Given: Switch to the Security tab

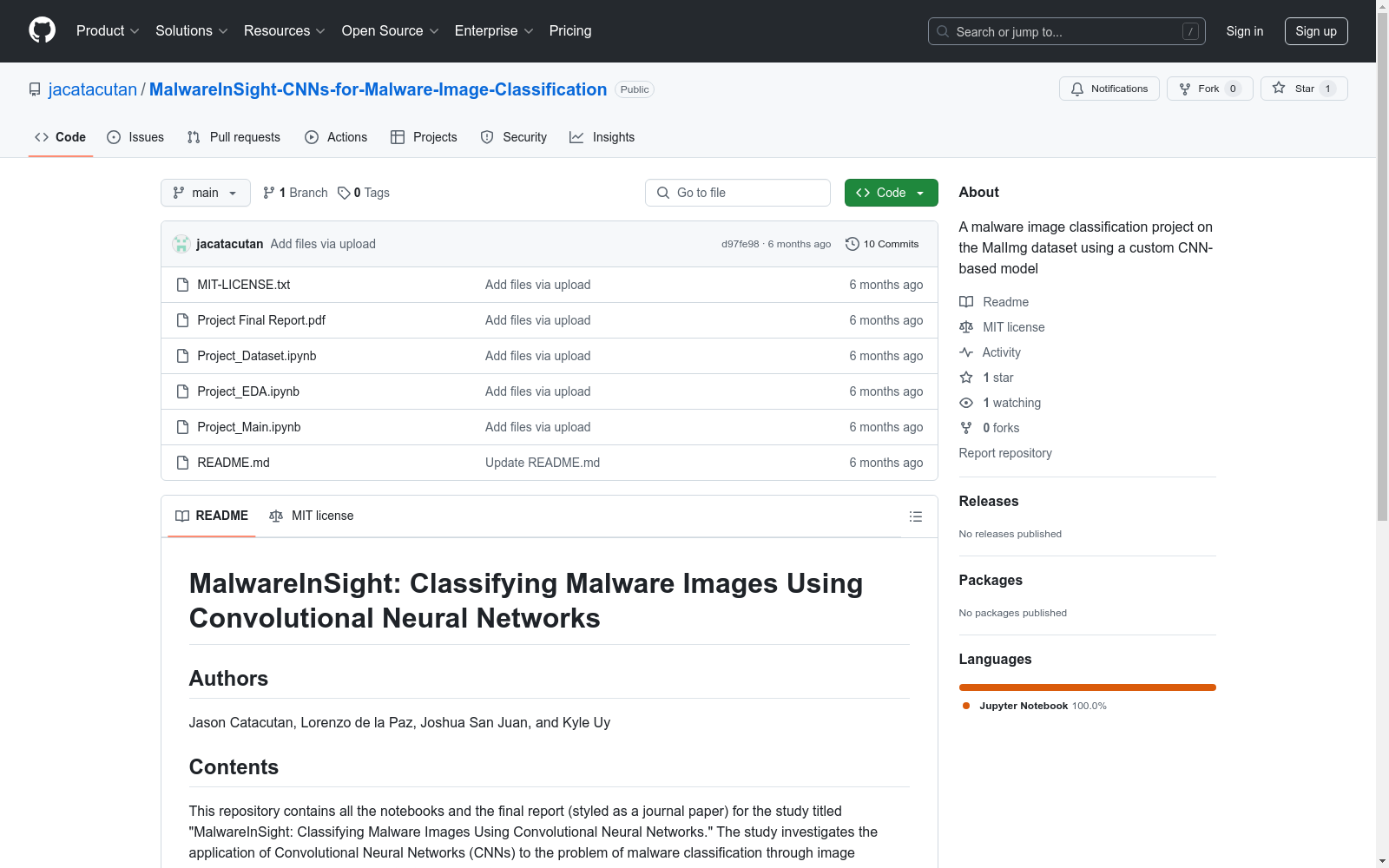Looking at the screenshot, I should 514,137.
